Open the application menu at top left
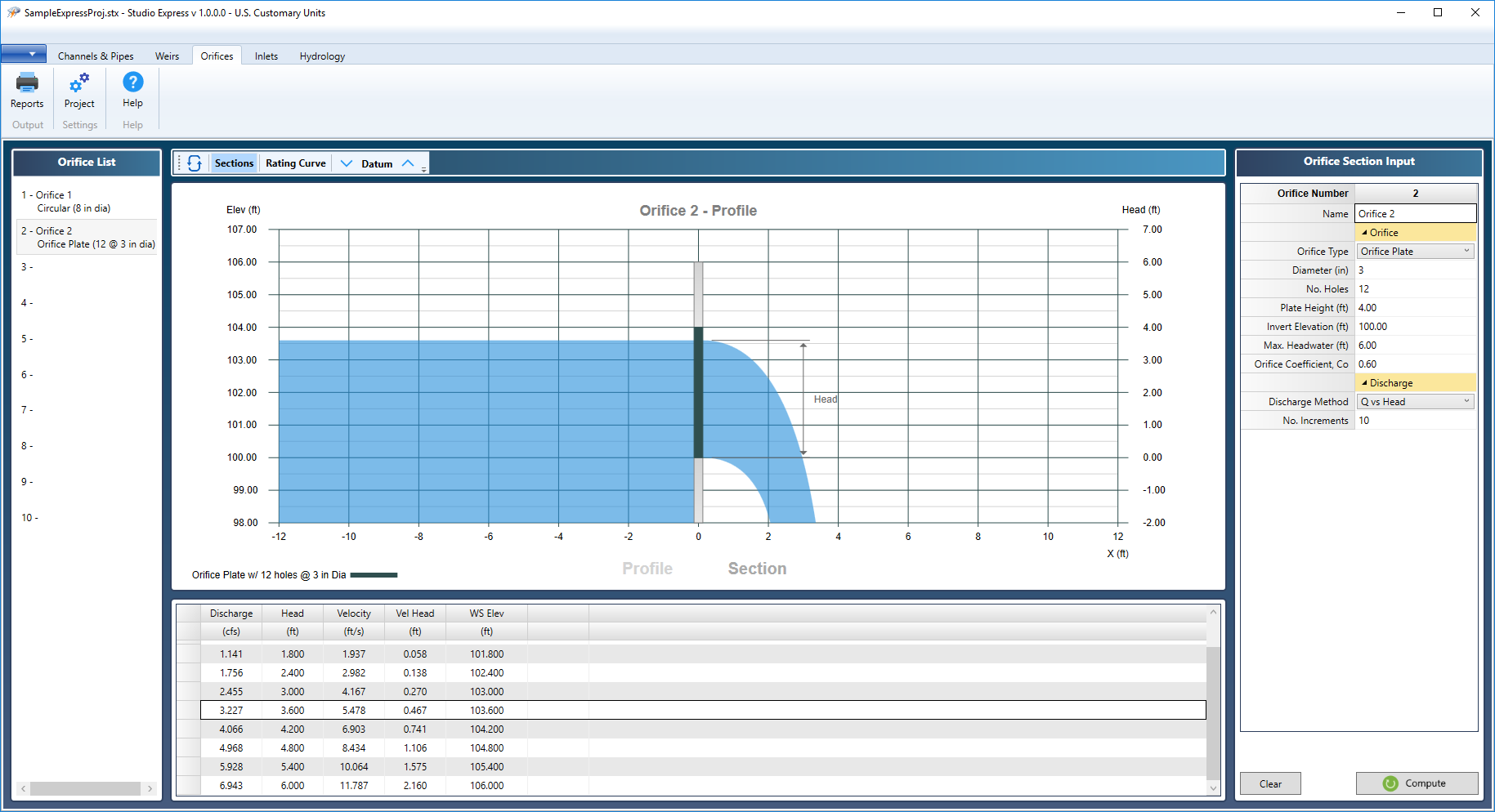 tap(24, 53)
